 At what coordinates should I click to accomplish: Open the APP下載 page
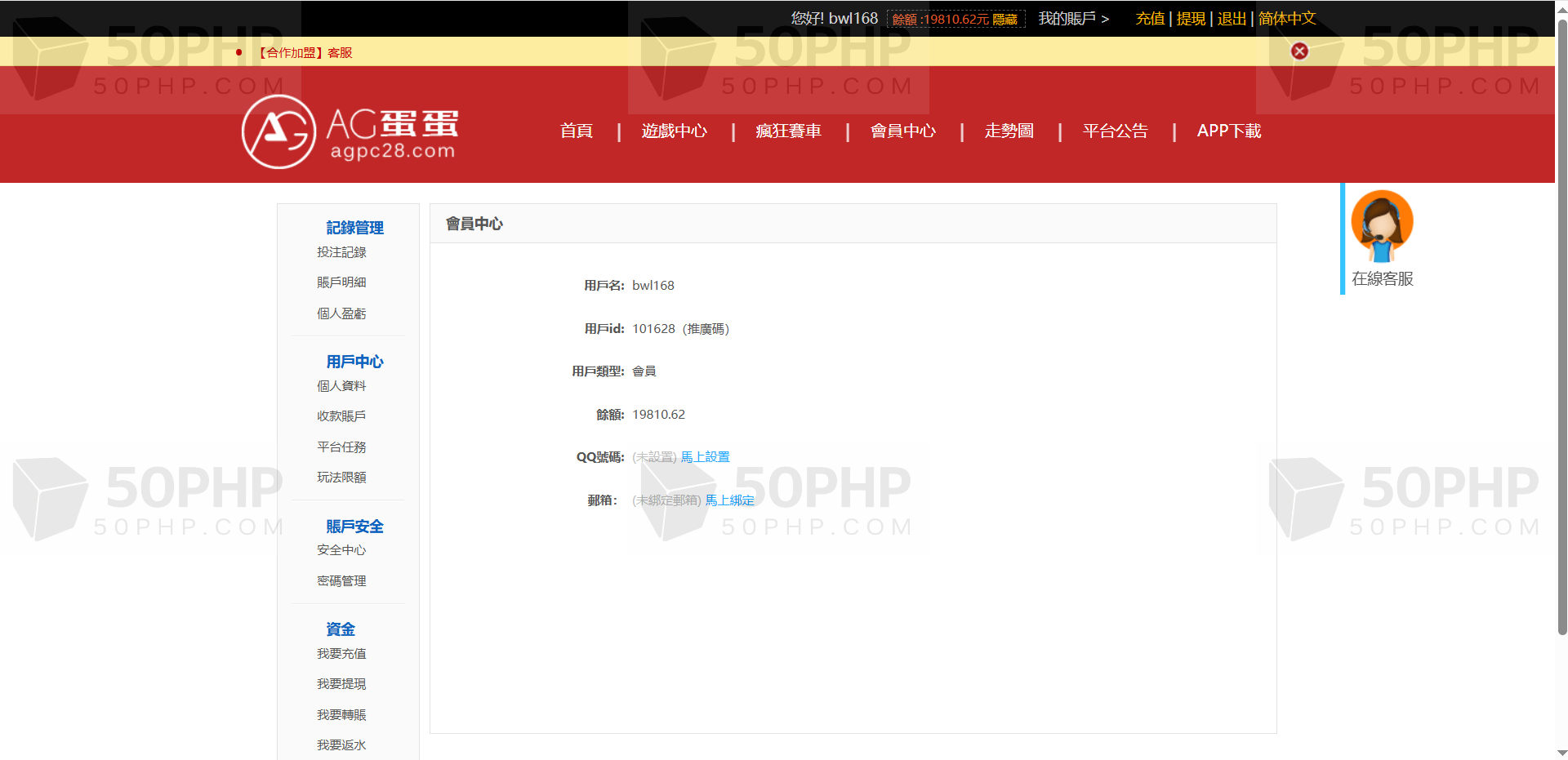click(1228, 131)
